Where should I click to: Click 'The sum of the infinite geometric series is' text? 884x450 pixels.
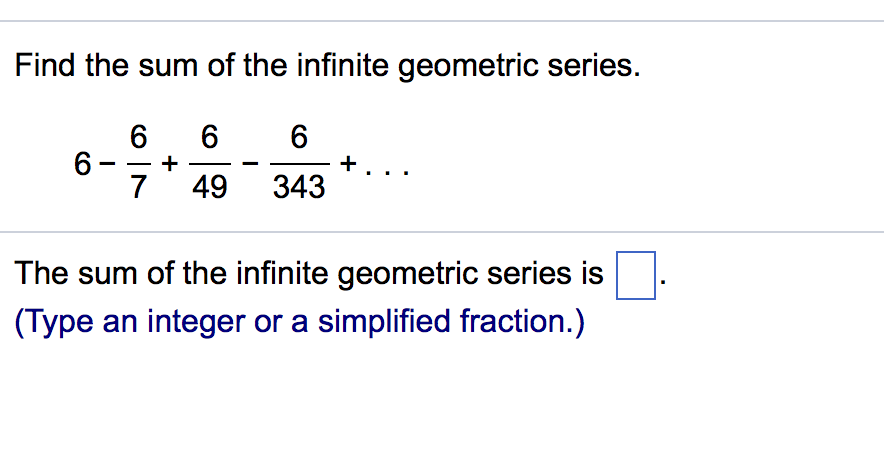tap(310, 273)
